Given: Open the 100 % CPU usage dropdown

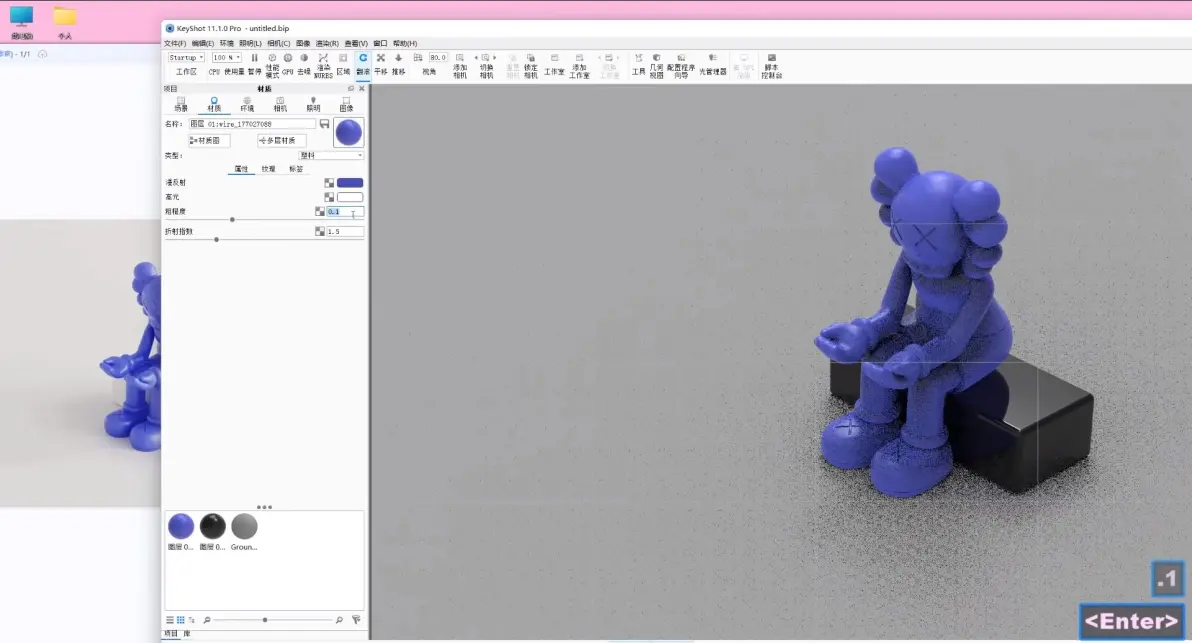Looking at the screenshot, I should (227, 58).
